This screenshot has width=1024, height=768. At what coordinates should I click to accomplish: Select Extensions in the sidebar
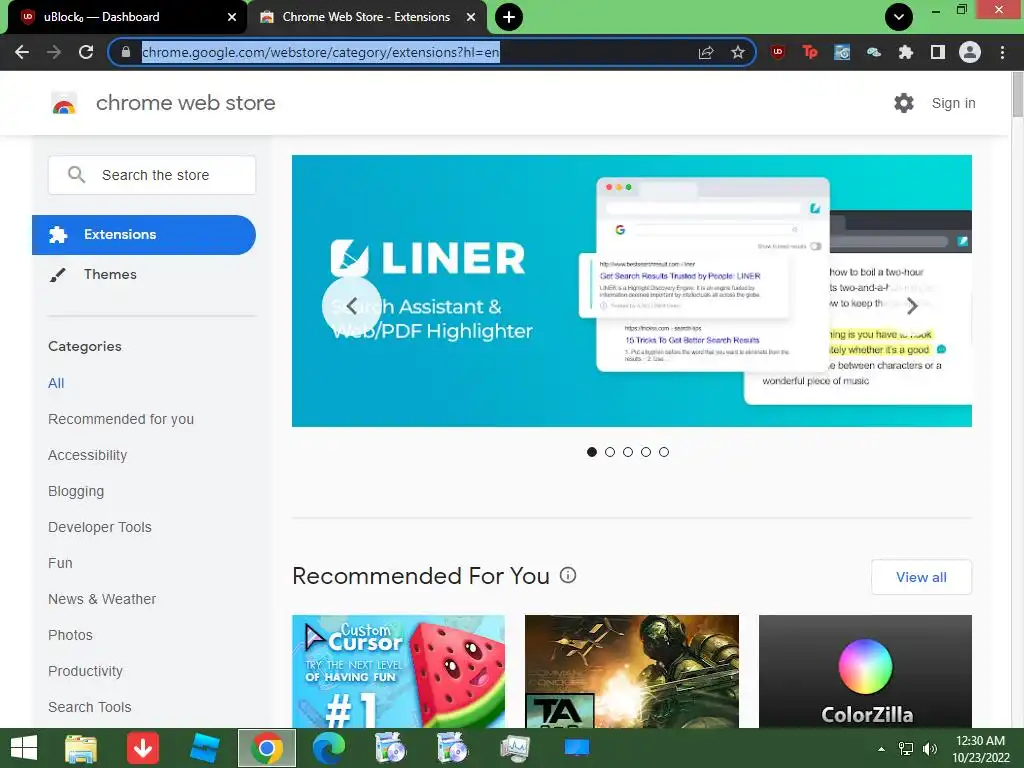coord(144,234)
